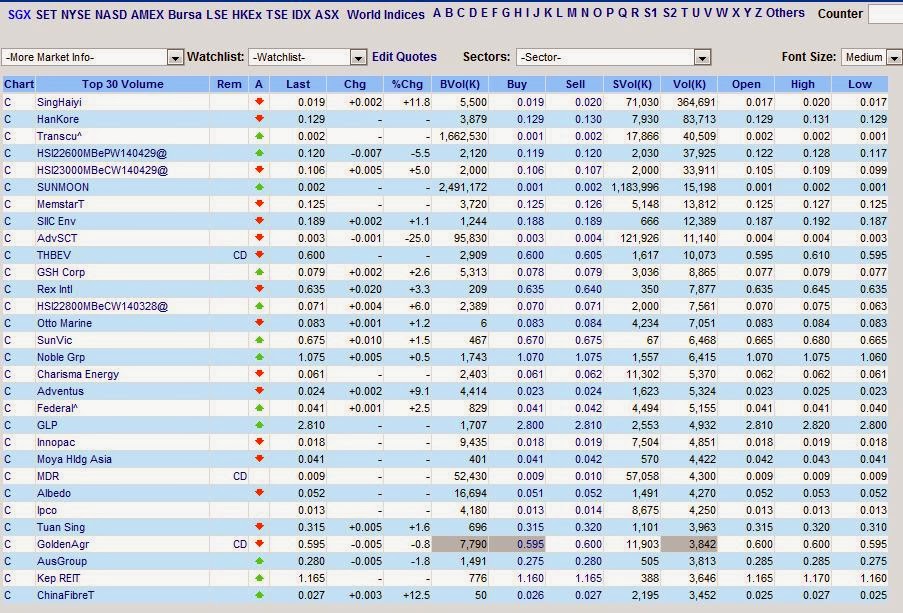903x613 pixels.
Task: Click the red down arrow for THBEV
Action: (x=259, y=255)
